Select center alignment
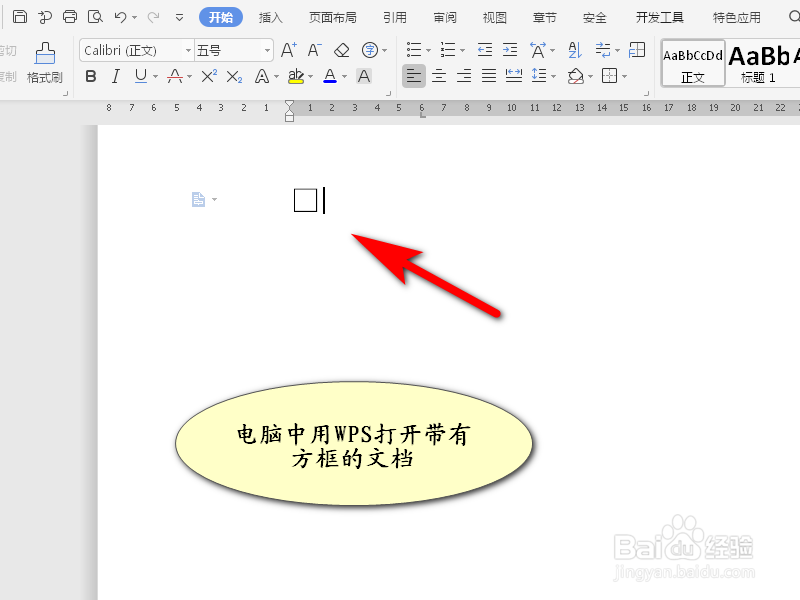Image resolution: width=800 pixels, height=600 pixels. coord(439,76)
